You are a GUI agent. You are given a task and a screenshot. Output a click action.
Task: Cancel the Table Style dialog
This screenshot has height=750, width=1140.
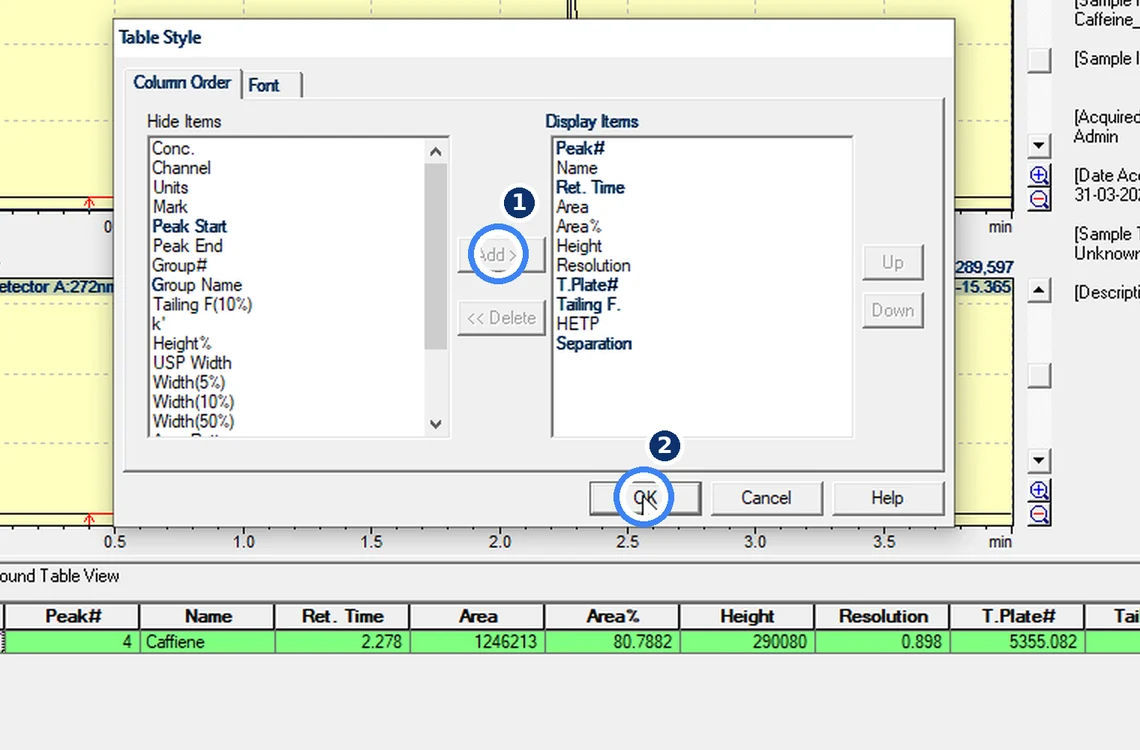click(x=766, y=498)
